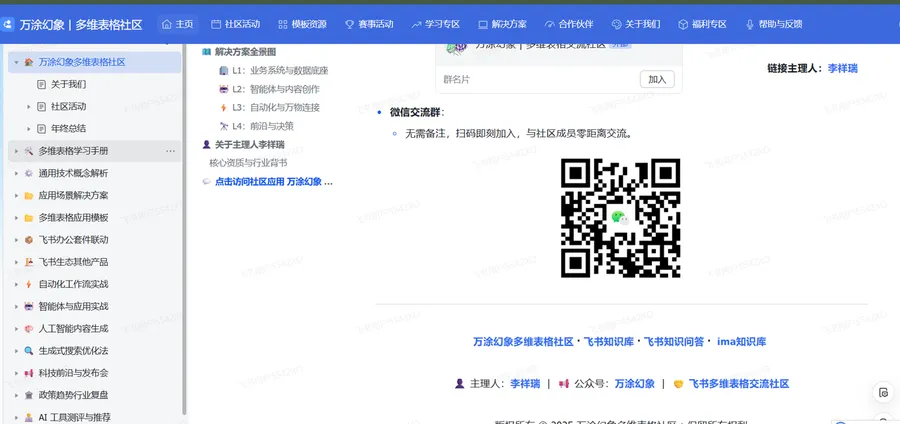The height and width of the screenshot is (424, 900).
Task: Expand the sidebar 社区活动 node arrow
Action: (29, 107)
